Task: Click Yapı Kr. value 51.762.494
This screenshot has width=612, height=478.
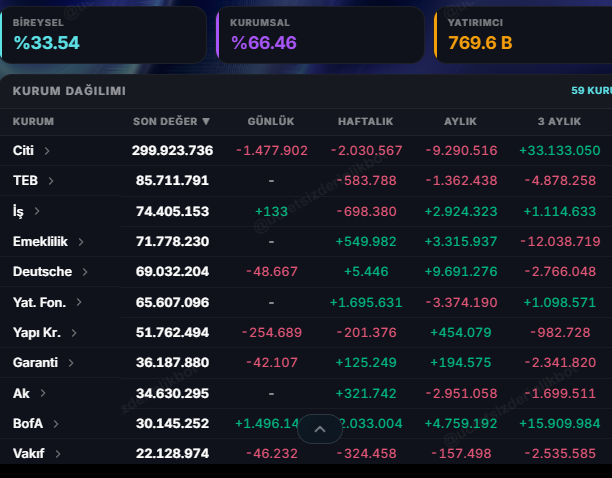Action: point(172,332)
